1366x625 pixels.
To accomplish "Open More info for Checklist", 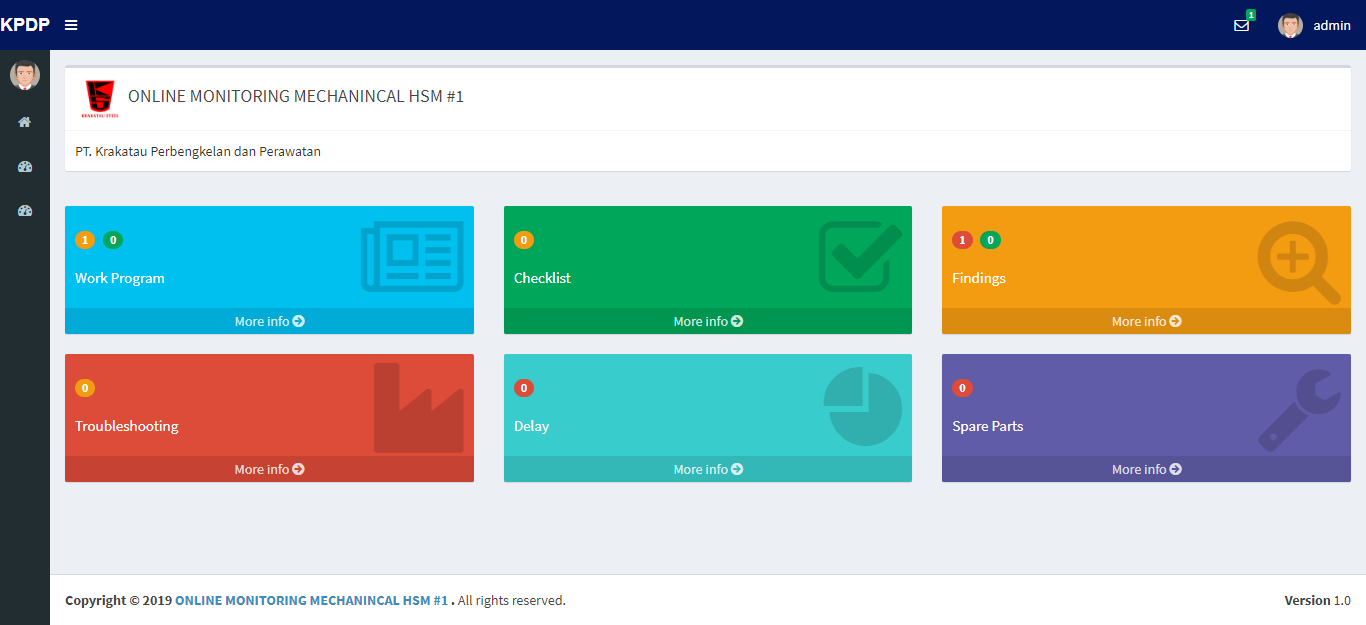I will pos(708,321).
